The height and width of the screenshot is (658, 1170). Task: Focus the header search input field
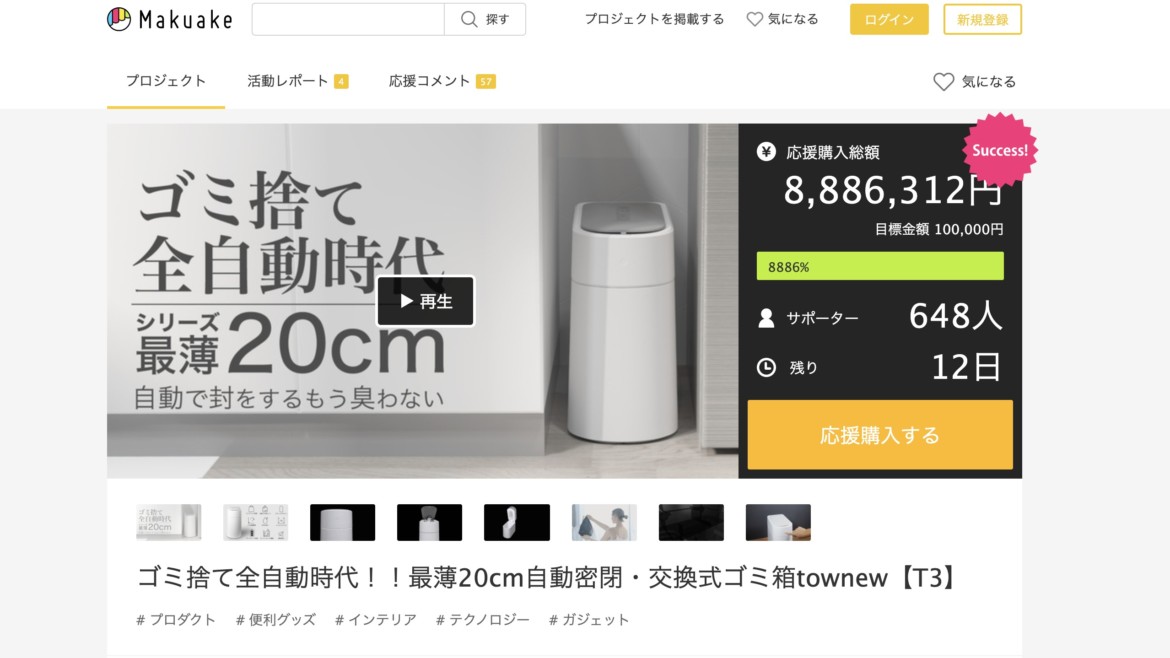pos(348,19)
